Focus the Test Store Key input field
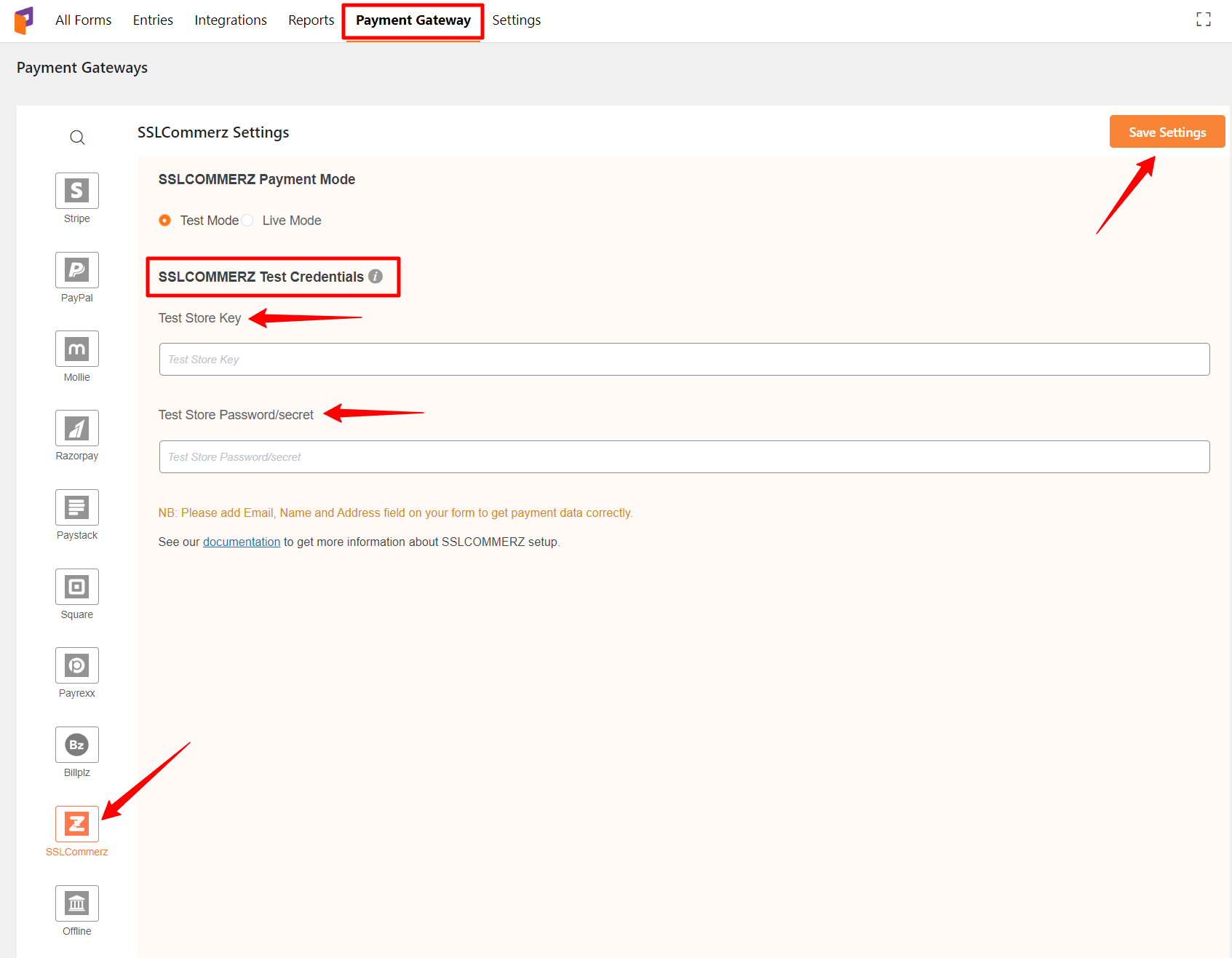 (685, 360)
